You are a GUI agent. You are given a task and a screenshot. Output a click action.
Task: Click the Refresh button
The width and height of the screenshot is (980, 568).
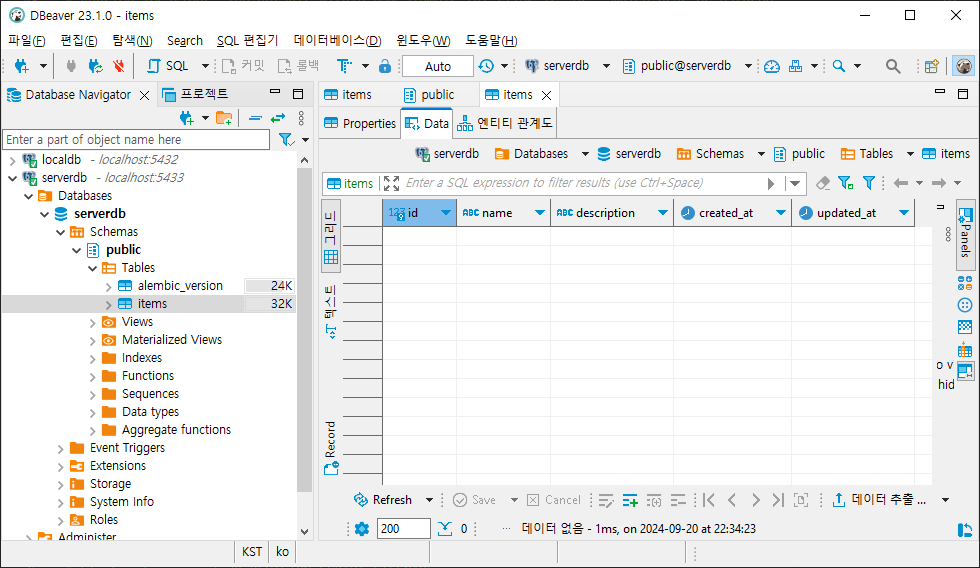click(383, 500)
